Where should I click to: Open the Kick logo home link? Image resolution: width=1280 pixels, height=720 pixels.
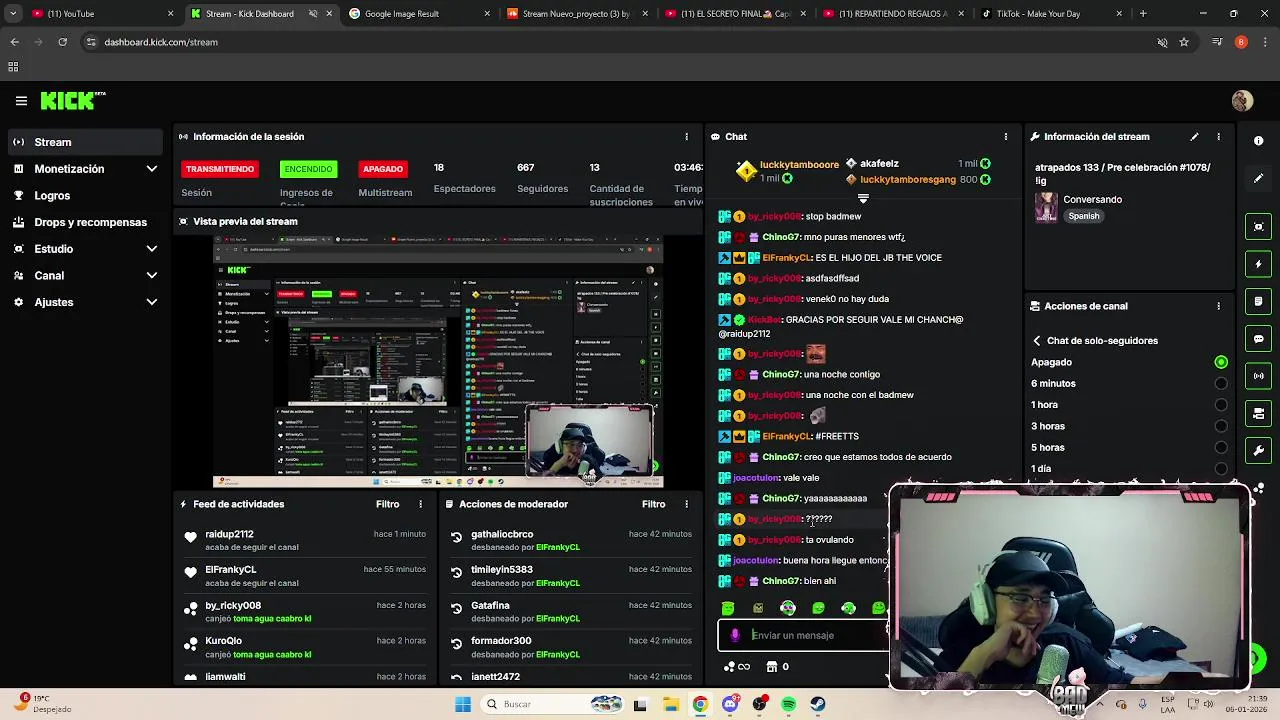coord(72,100)
